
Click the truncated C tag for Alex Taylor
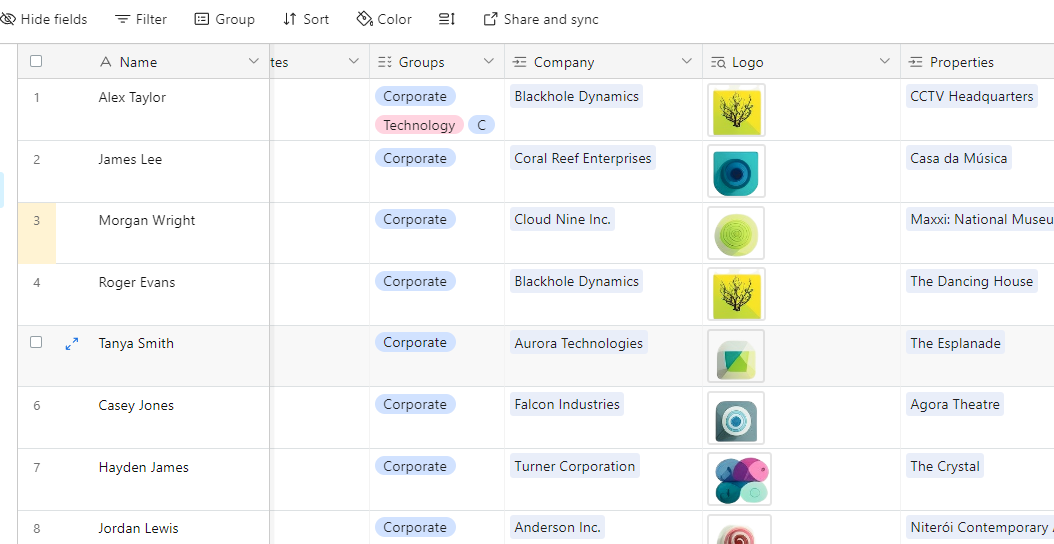pyautogui.click(x=481, y=125)
